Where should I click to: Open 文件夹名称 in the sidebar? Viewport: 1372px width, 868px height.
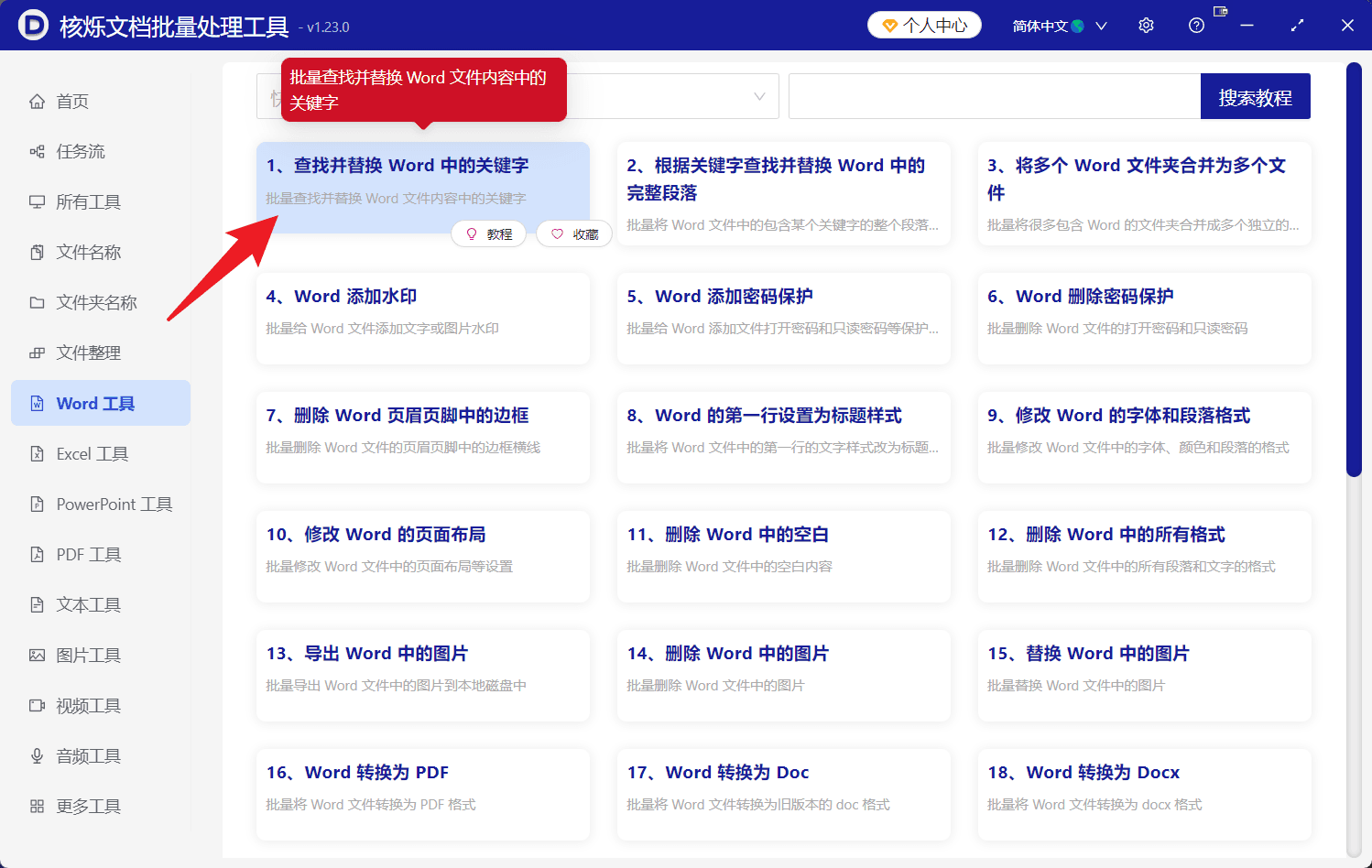point(101,303)
